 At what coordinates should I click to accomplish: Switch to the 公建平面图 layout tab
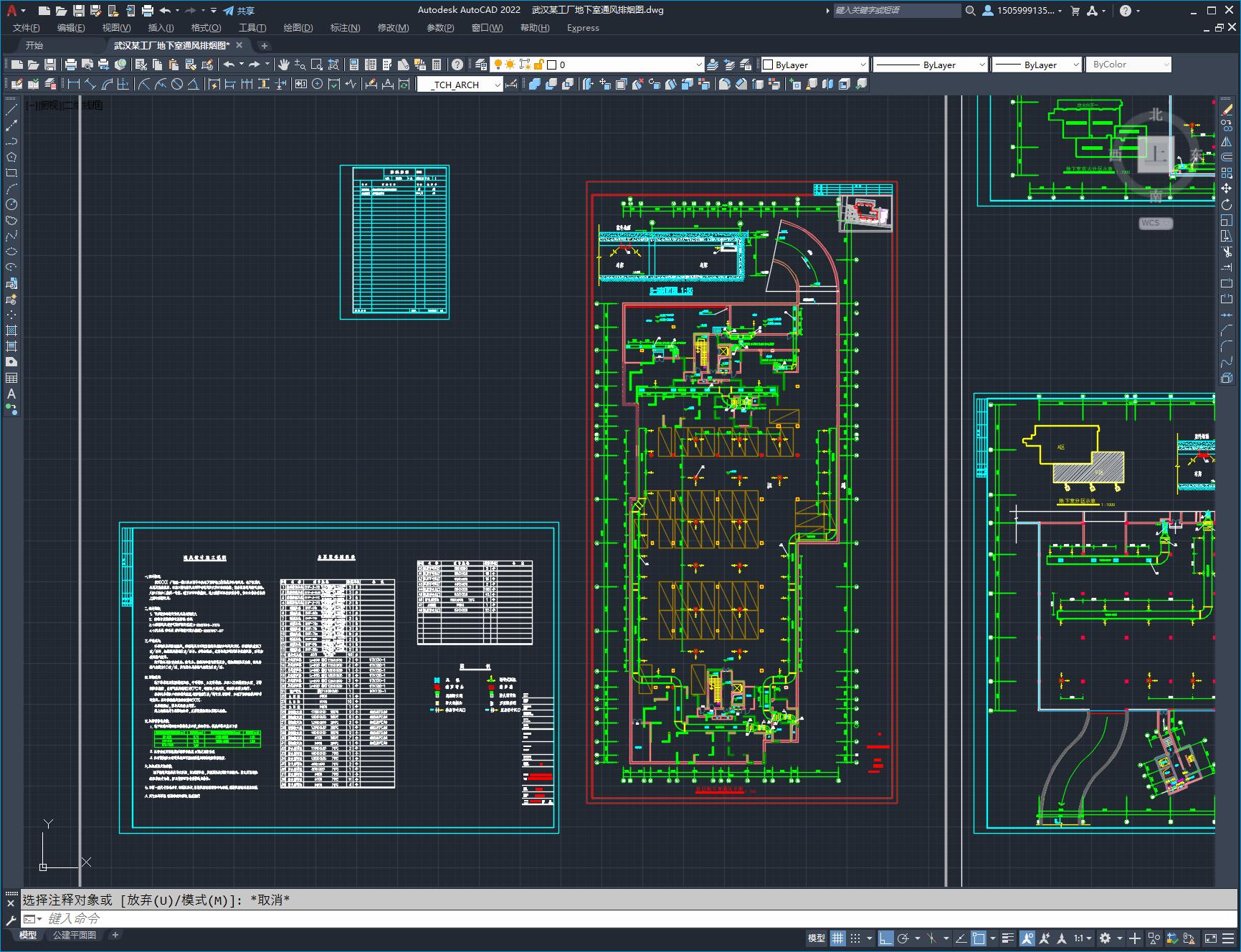[74, 935]
